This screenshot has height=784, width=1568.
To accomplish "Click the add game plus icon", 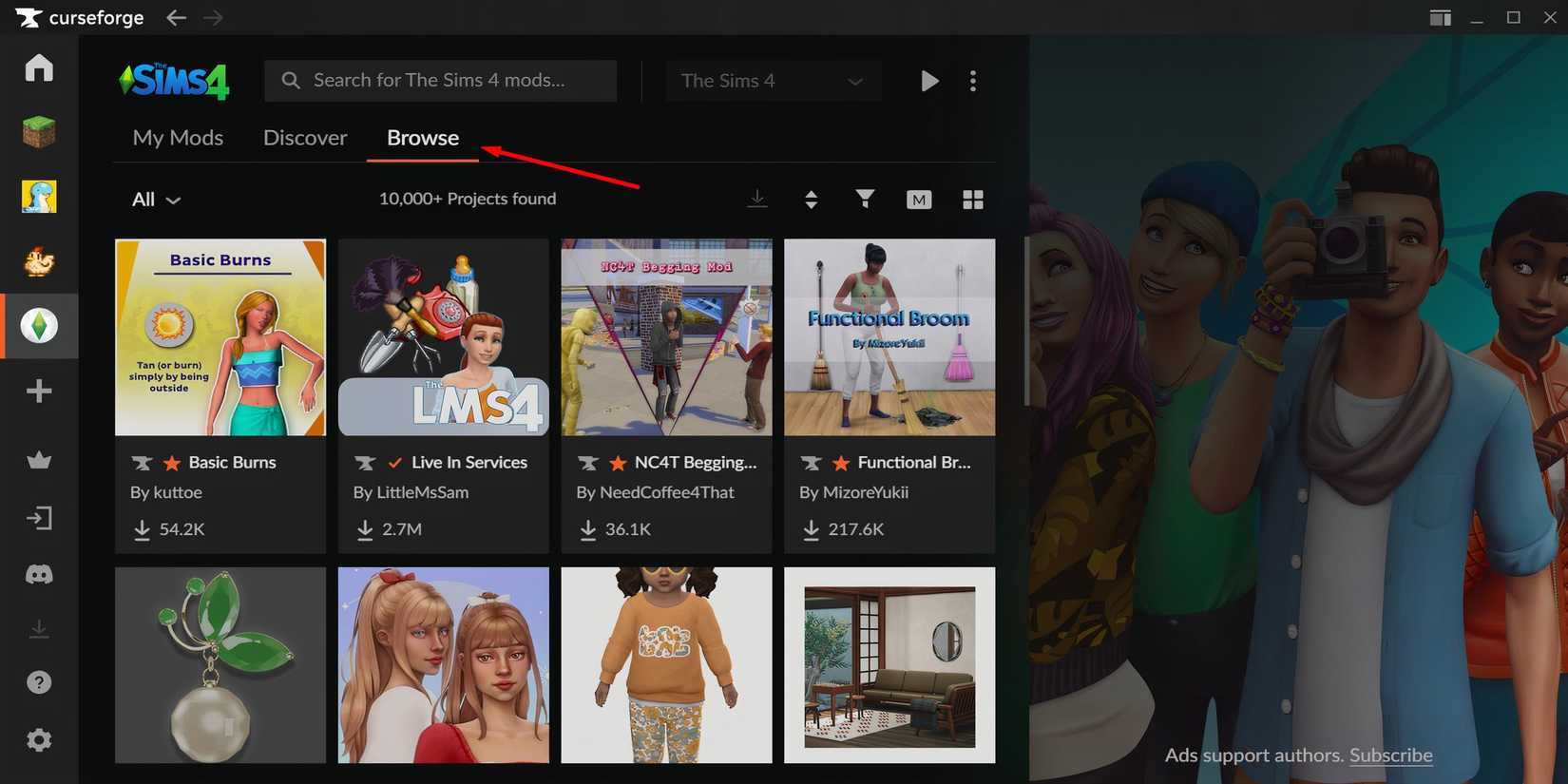I will (x=39, y=392).
